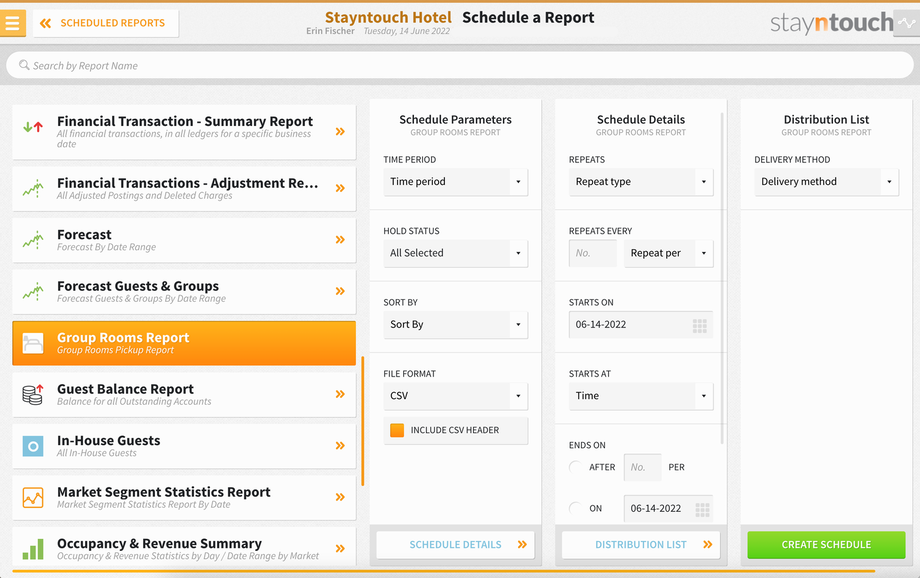Open Market Segment Statistics via chevron arrow
The image size is (920, 578).
pos(340,498)
